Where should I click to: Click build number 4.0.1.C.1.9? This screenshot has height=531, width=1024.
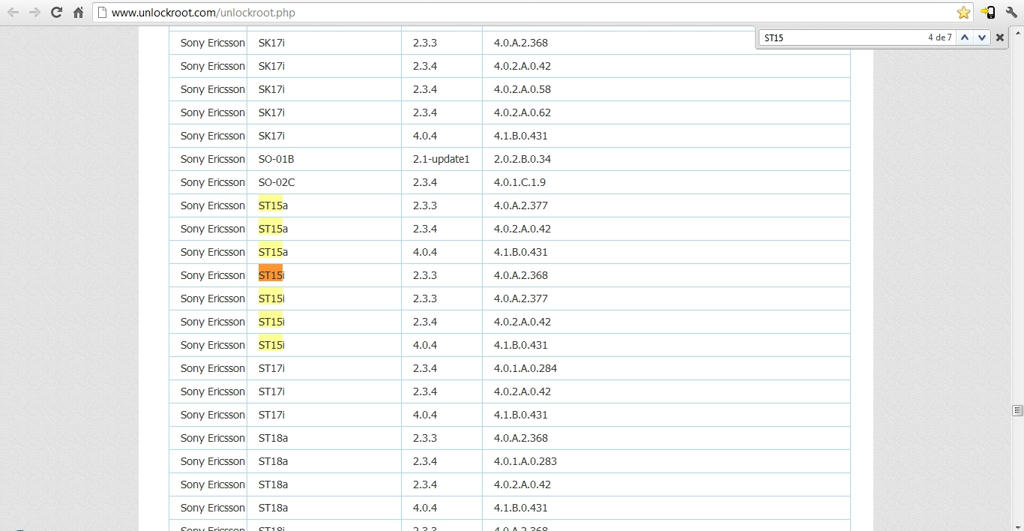tap(519, 182)
